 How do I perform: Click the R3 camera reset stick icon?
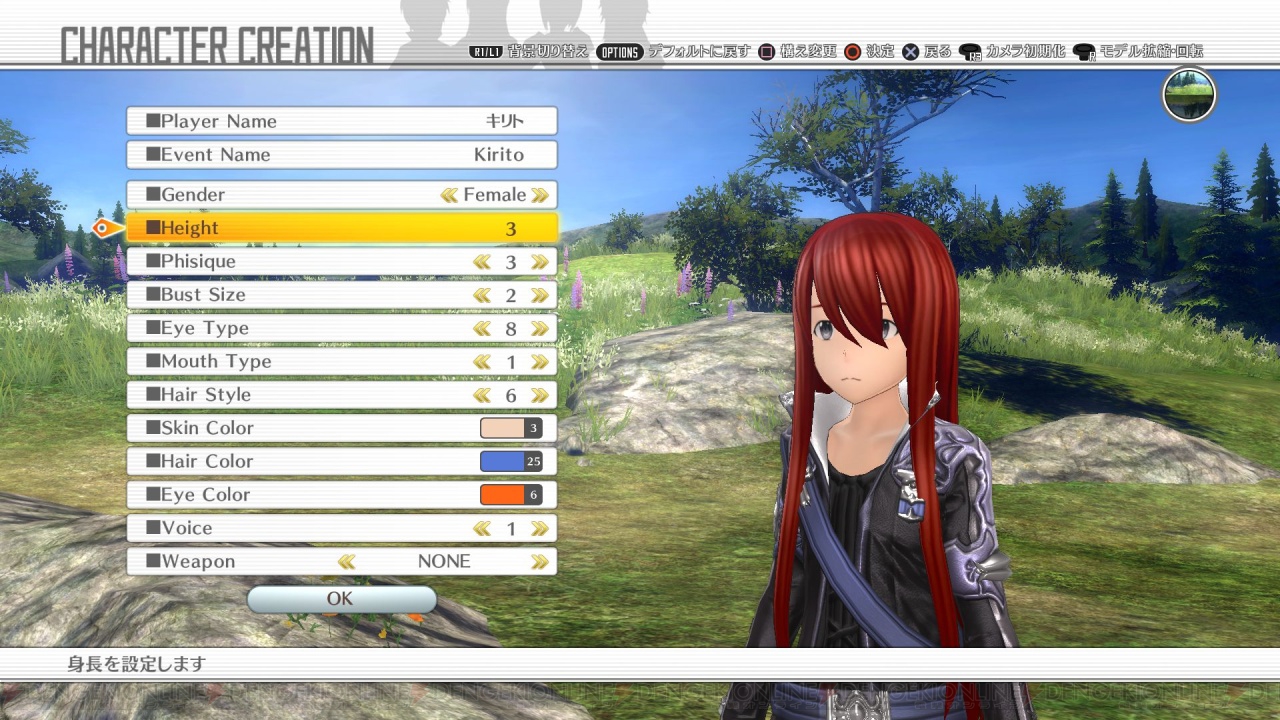(x=969, y=52)
